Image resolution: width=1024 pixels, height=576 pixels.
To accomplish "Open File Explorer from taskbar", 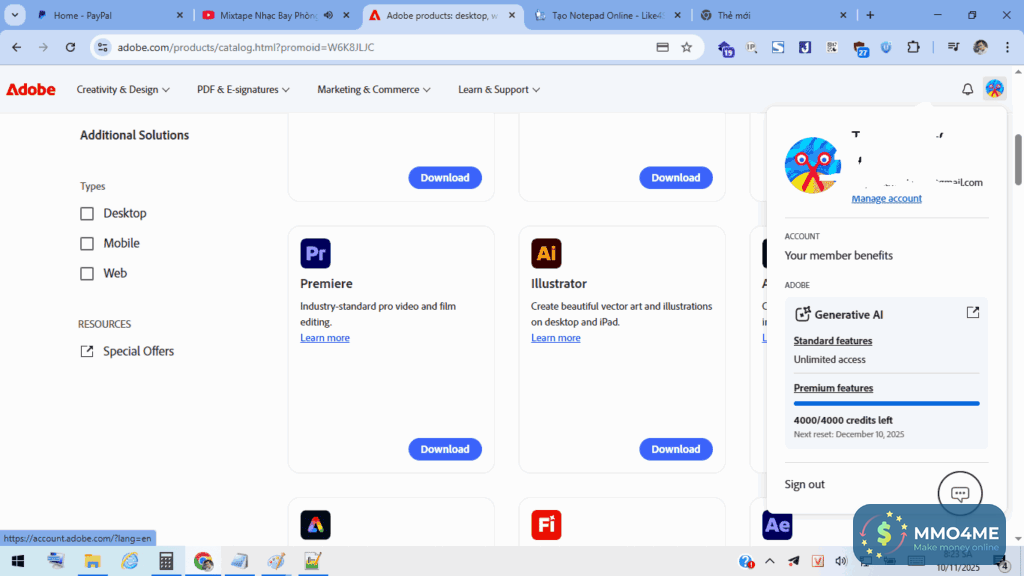I will (x=92, y=561).
